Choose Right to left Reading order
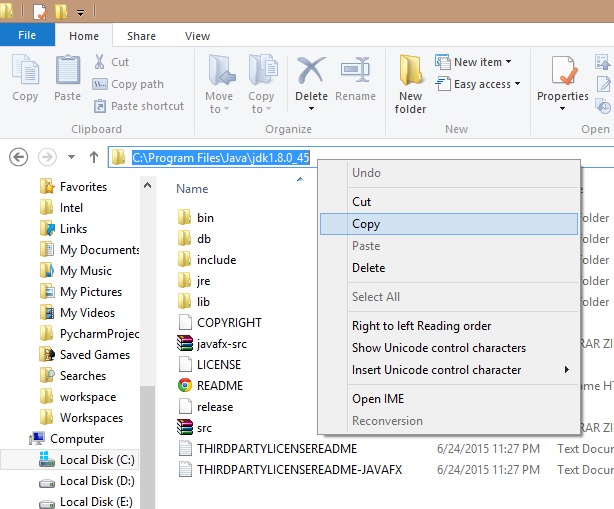 tap(449, 326)
